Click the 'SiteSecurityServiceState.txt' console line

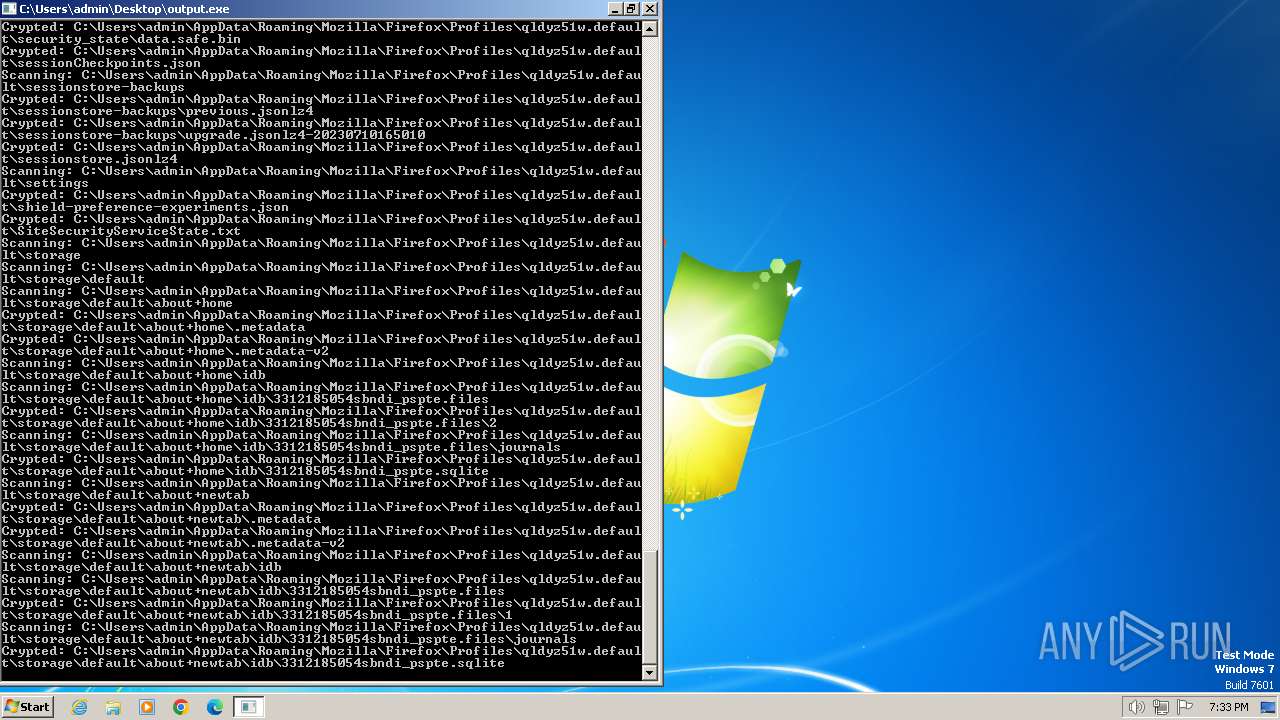point(121,231)
